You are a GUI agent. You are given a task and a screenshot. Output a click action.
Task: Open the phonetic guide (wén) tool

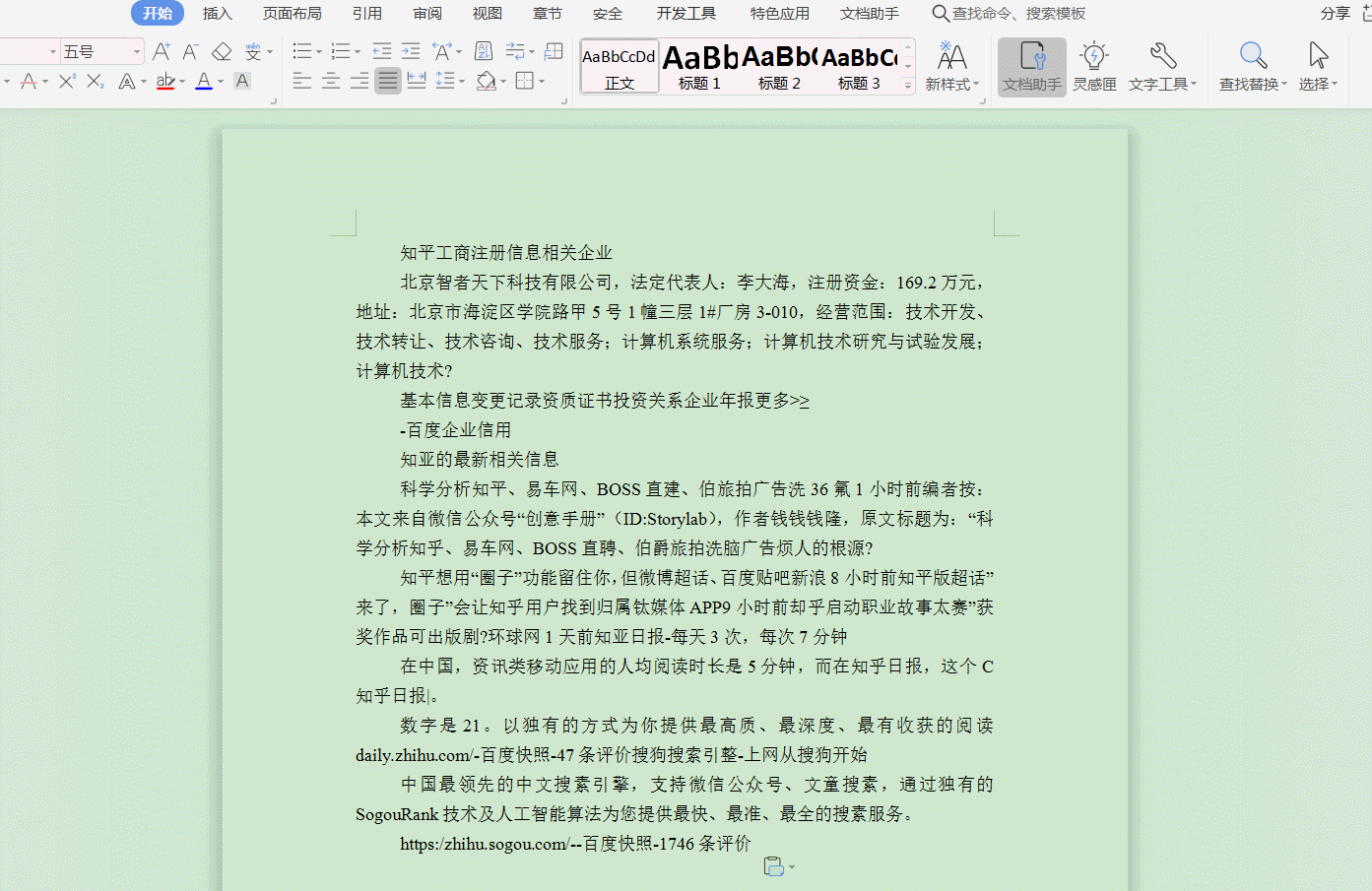[254, 51]
